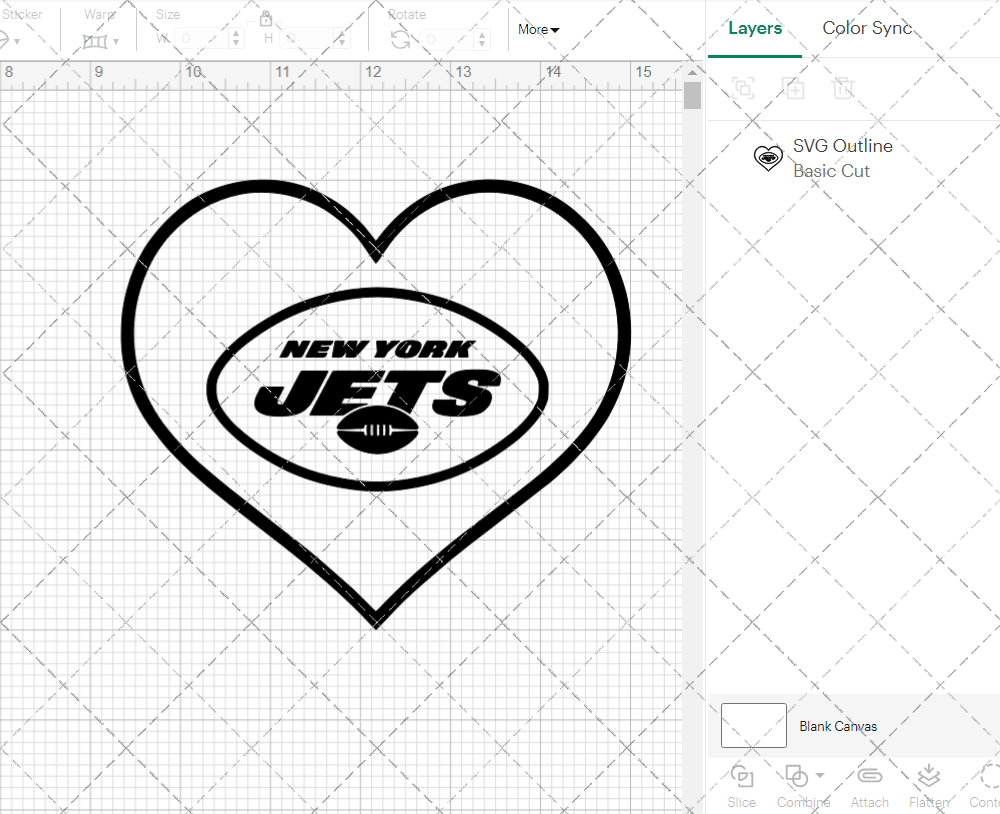Open the Warp dropdown
Image resolution: width=1000 pixels, height=814 pixels.
(101, 41)
